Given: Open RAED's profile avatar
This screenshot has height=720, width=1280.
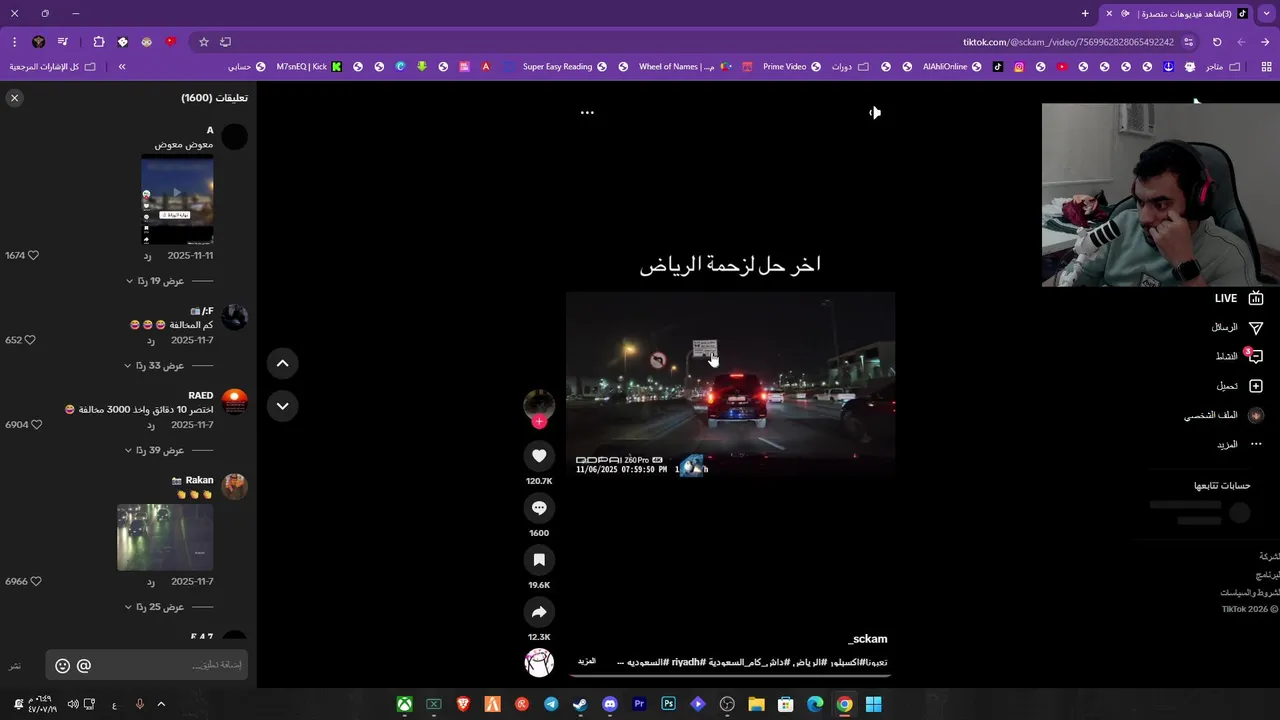Looking at the screenshot, I should point(234,402).
